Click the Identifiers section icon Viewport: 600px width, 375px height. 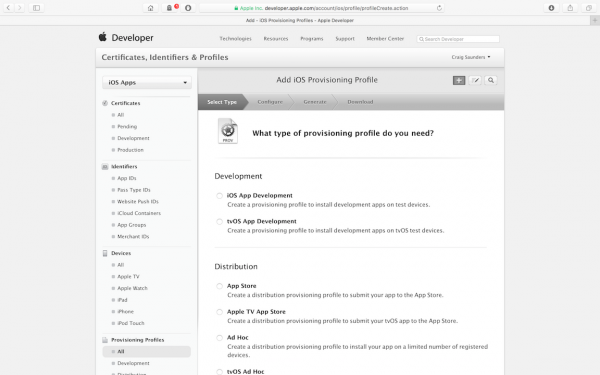pyautogui.click(x=105, y=167)
